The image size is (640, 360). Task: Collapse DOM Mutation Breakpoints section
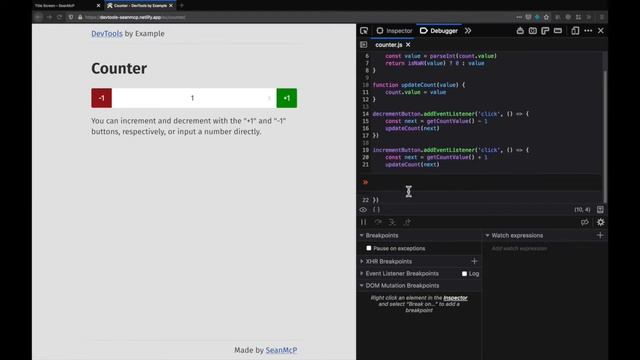tap(362, 286)
